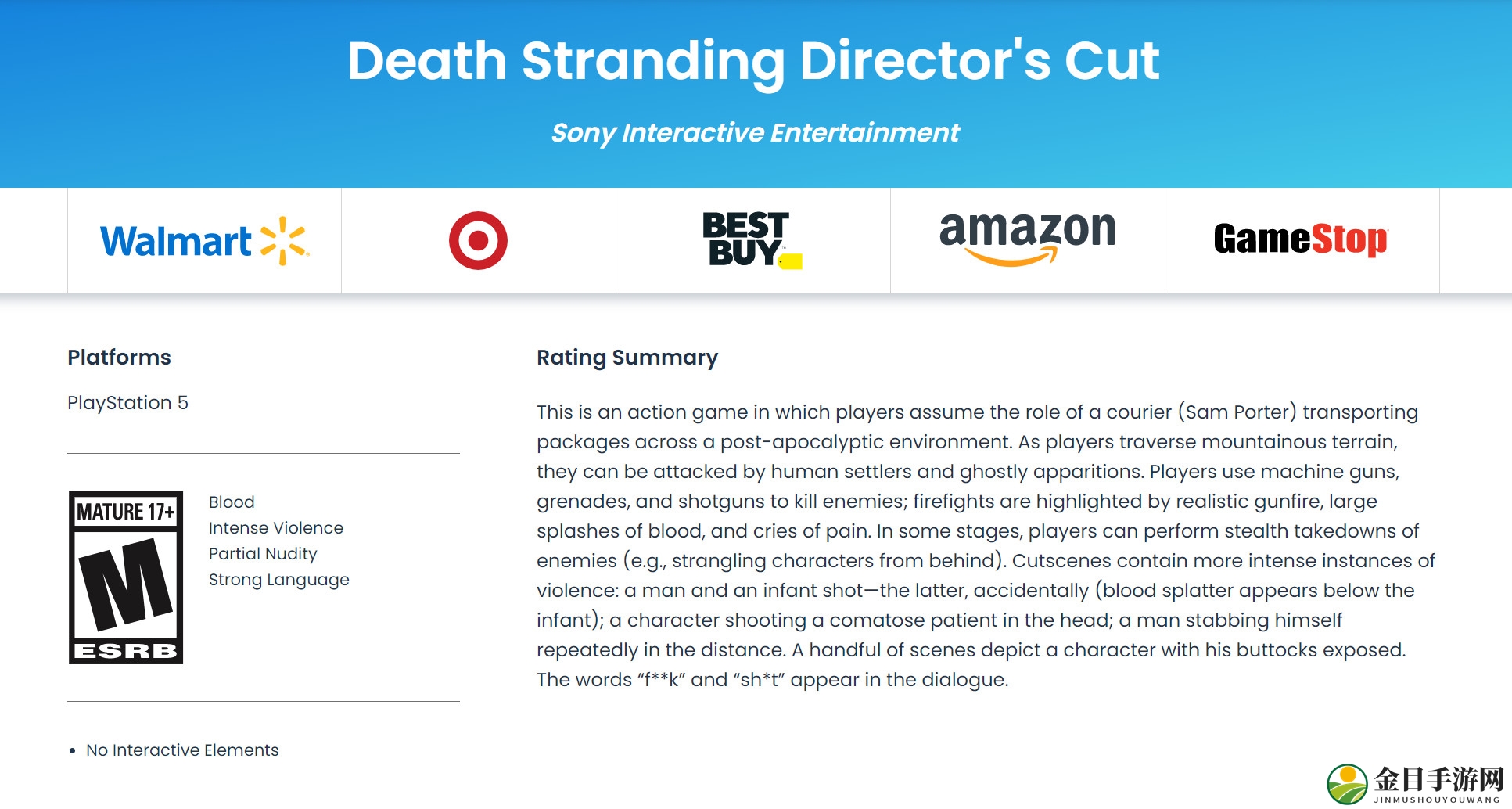
Task: Click the Walmart yellow spark symbol
Action: pyautogui.click(x=285, y=241)
